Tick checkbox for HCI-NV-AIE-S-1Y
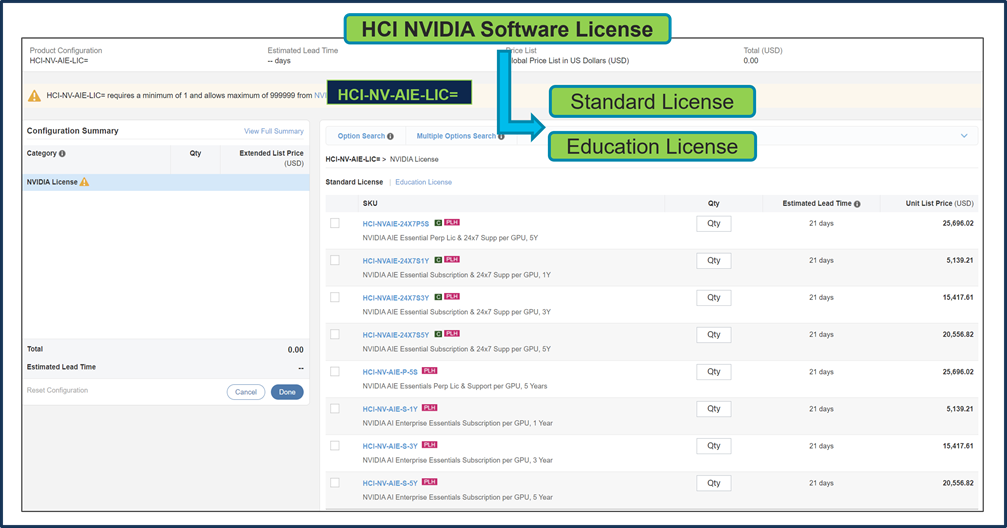The height and width of the screenshot is (528, 1007). [335, 409]
